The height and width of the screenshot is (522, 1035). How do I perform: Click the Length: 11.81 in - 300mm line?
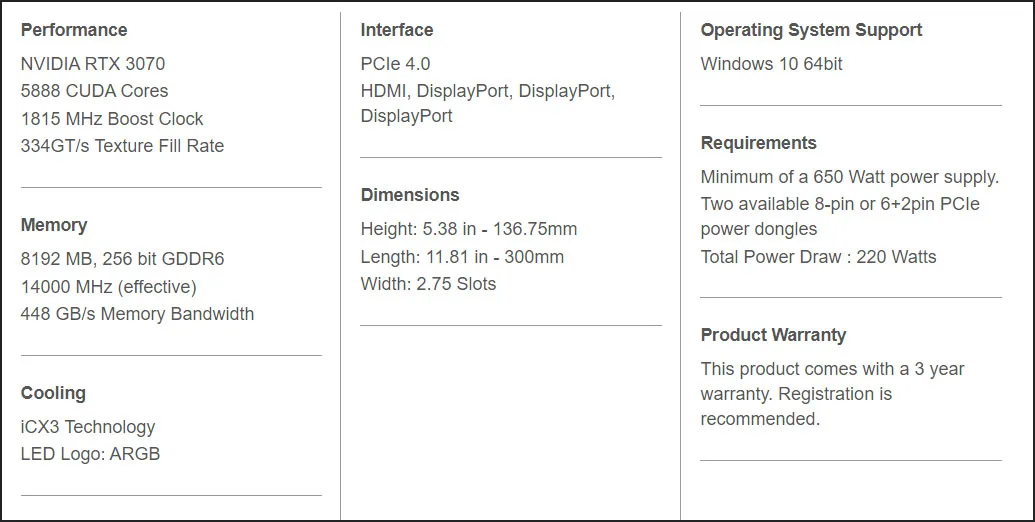click(x=462, y=257)
